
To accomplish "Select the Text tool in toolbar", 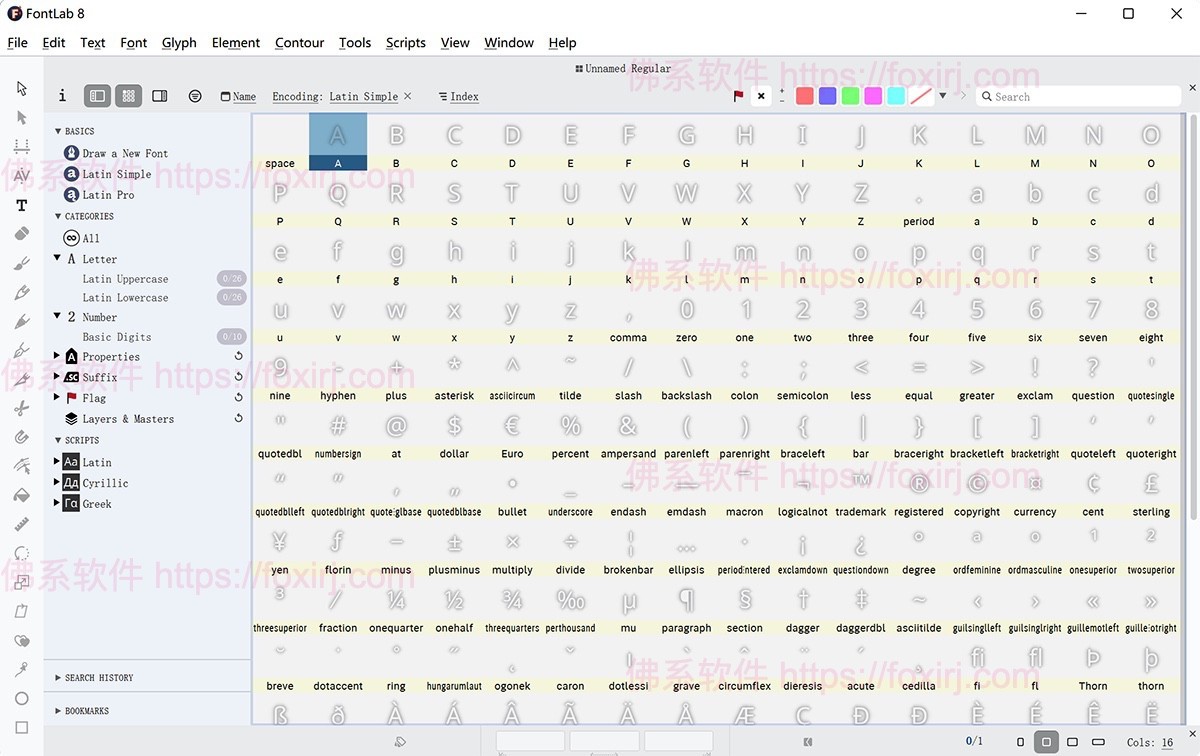I will pos(21,205).
